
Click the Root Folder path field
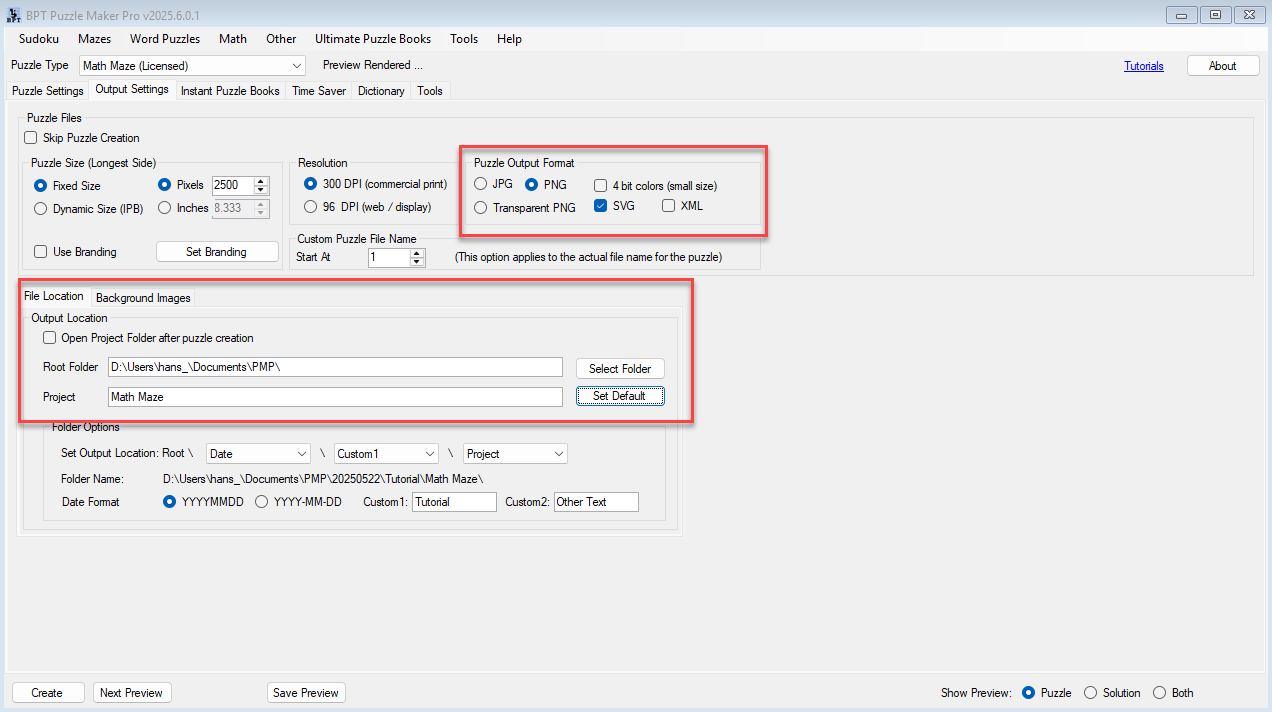(335, 367)
